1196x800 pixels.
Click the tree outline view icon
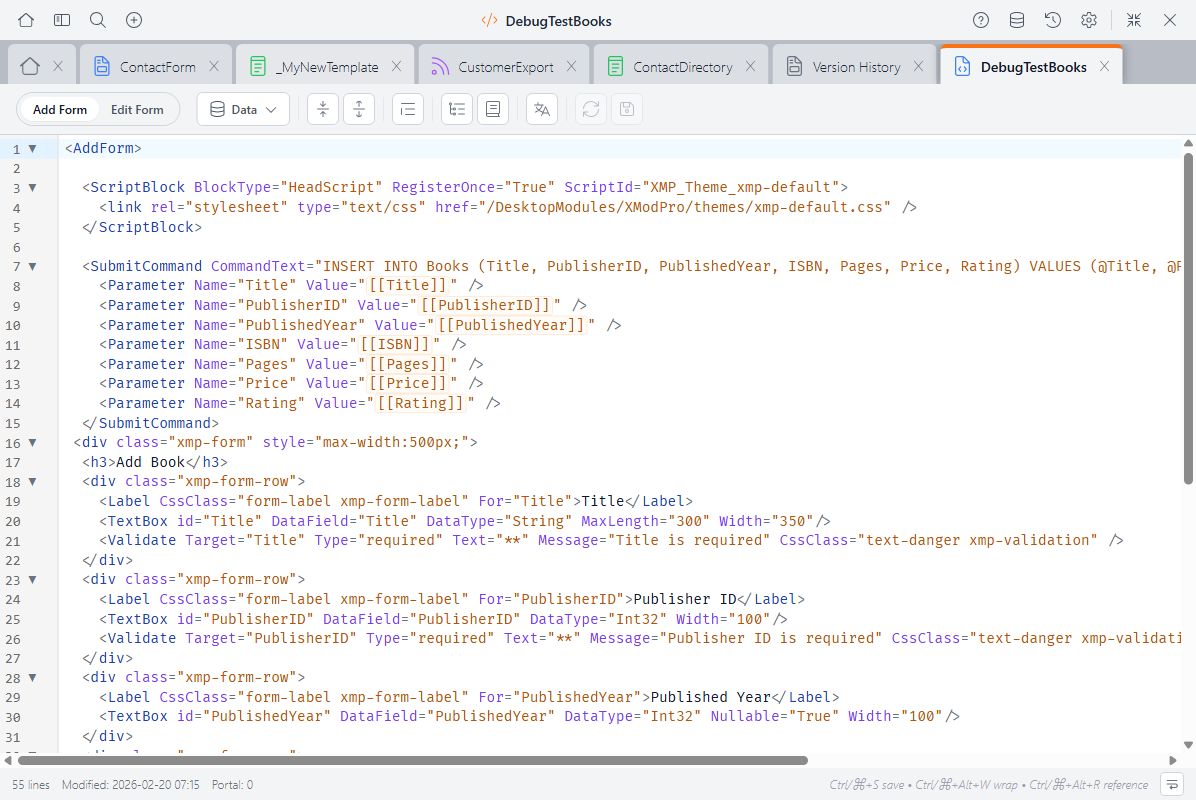(457, 109)
